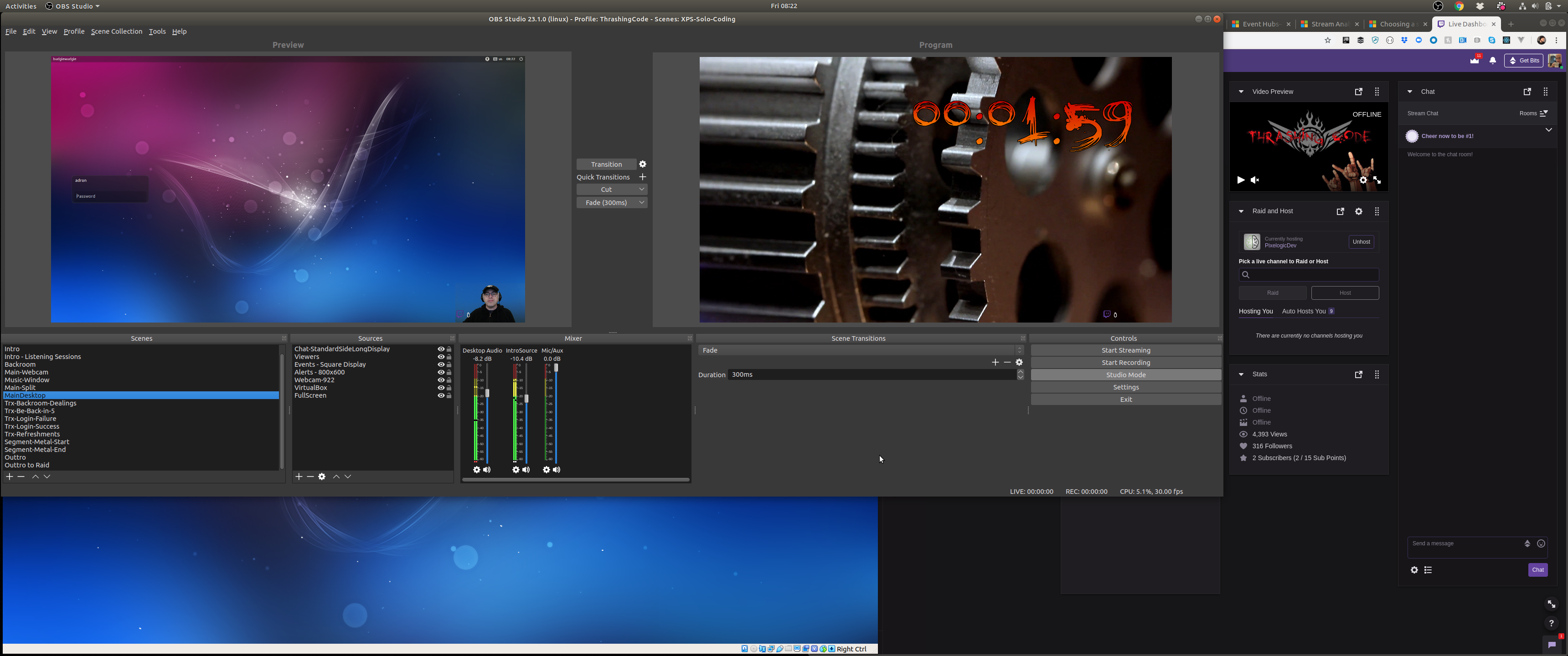Collapse the Chat panel
The image size is (1568, 656).
1410,92
